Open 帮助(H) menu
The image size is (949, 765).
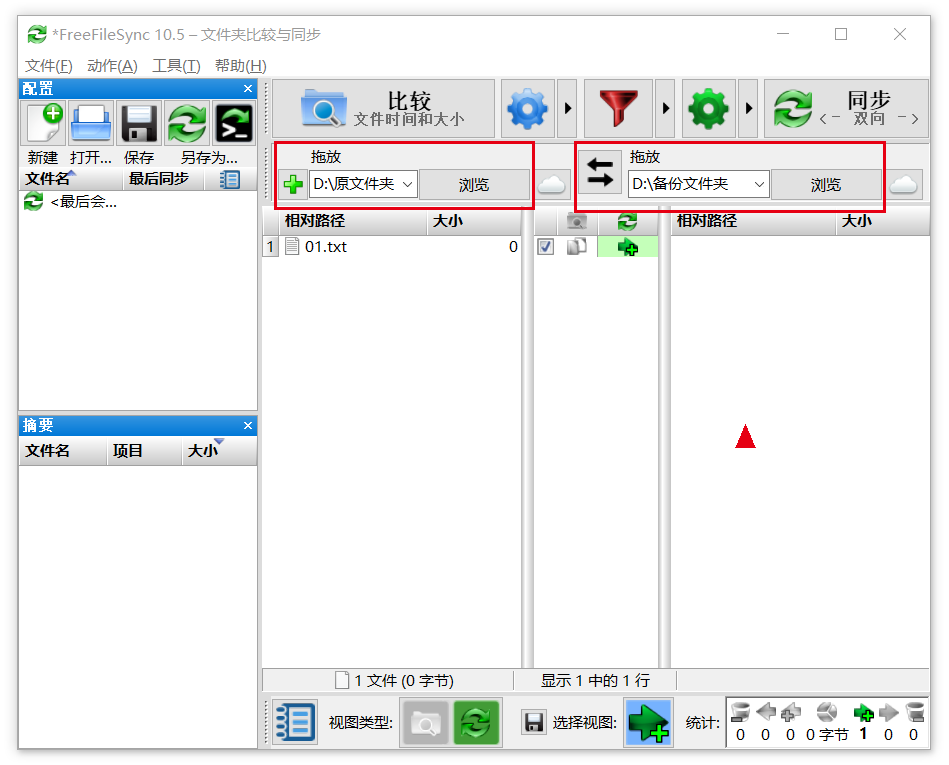coord(240,65)
